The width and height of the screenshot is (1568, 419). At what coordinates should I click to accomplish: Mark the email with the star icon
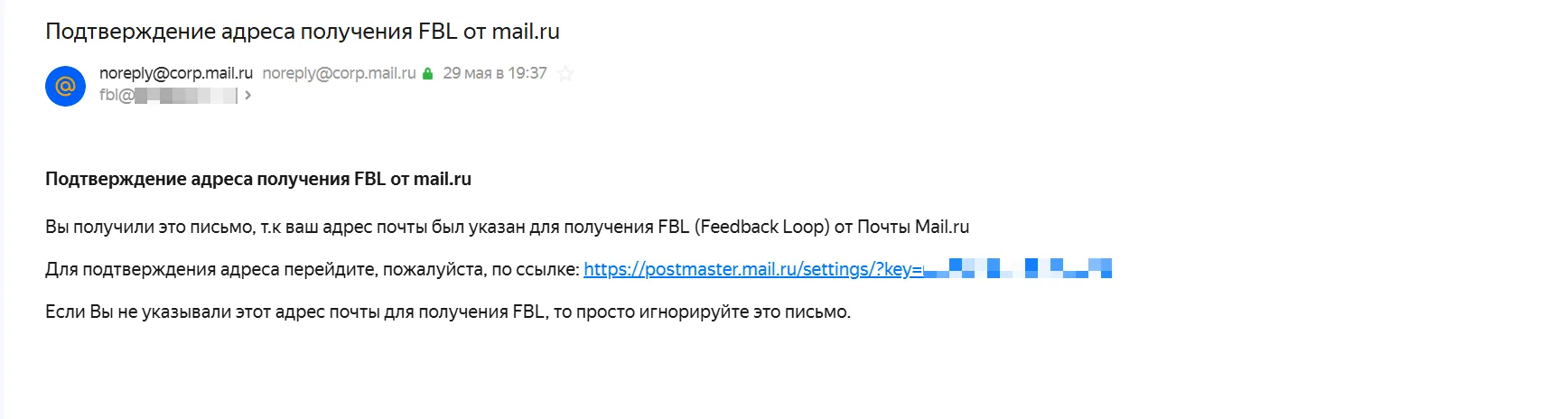point(566,73)
